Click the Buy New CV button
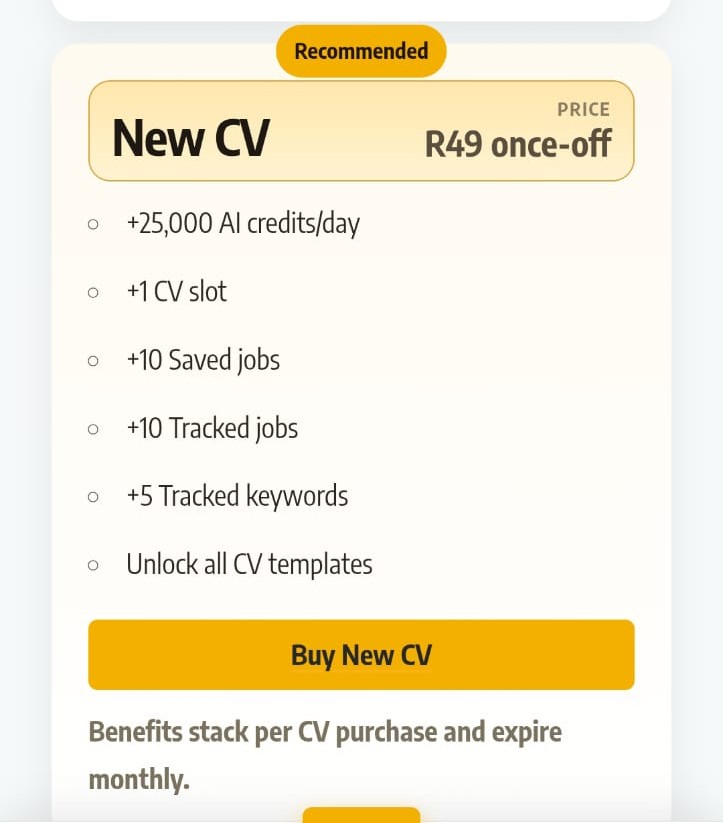The image size is (723, 823). pyautogui.click(x=361, y=655)
